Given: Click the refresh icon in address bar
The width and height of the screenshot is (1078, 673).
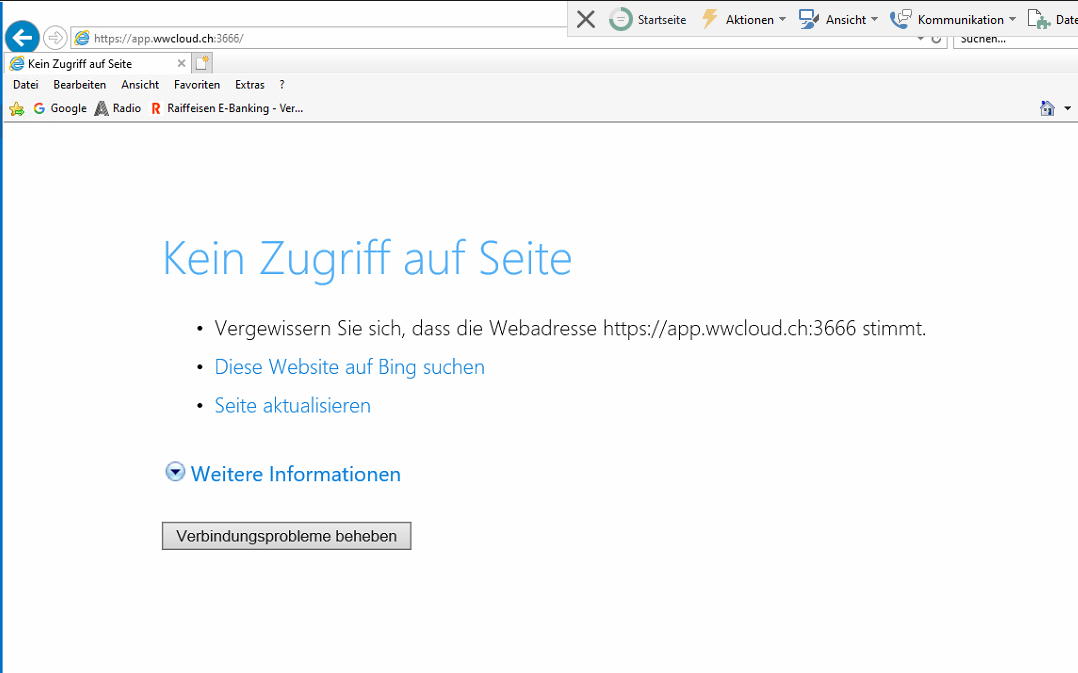Looking at the screenshot, I should [936, 39].
